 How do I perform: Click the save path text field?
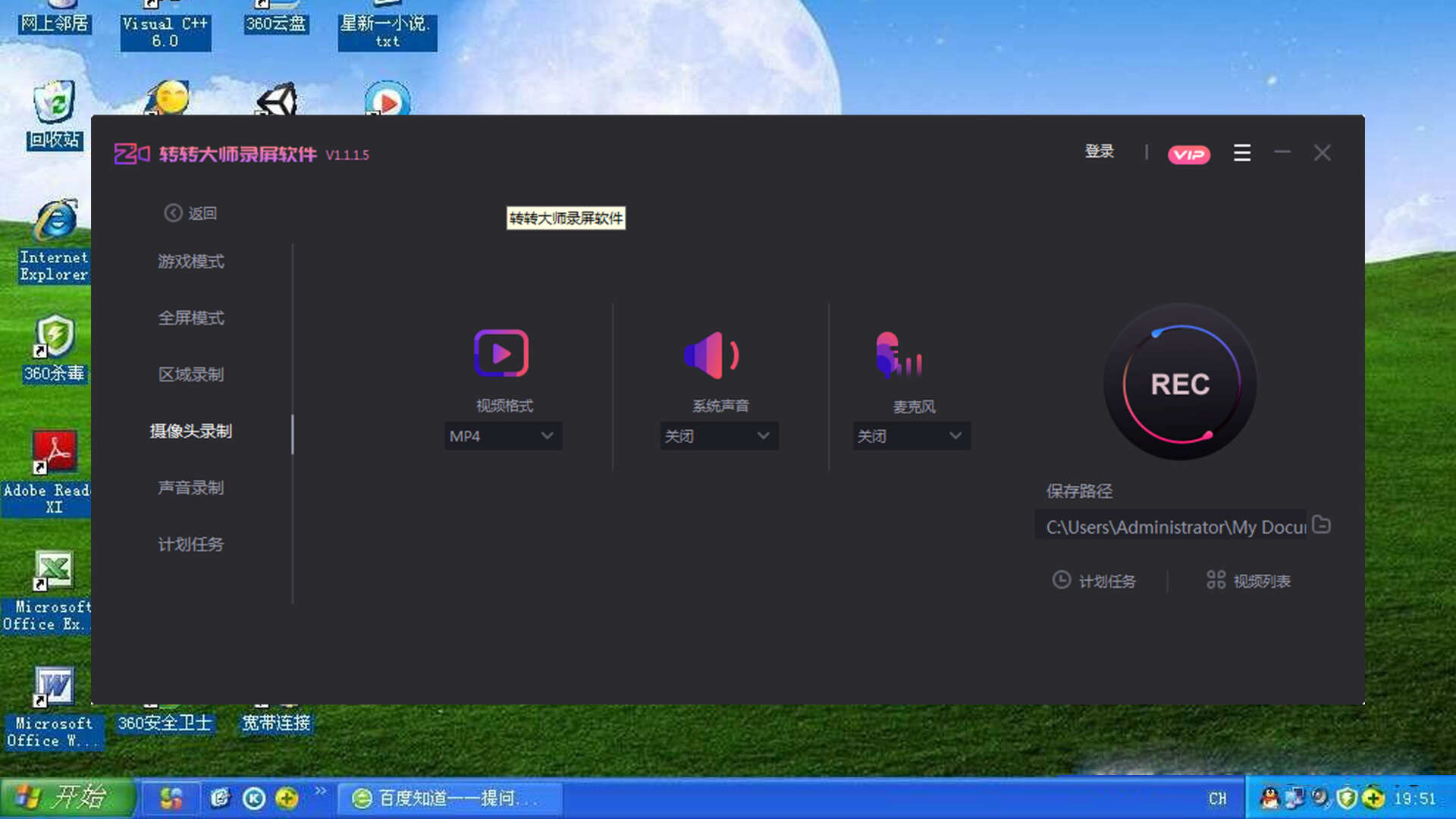[x=1172, y=526]
